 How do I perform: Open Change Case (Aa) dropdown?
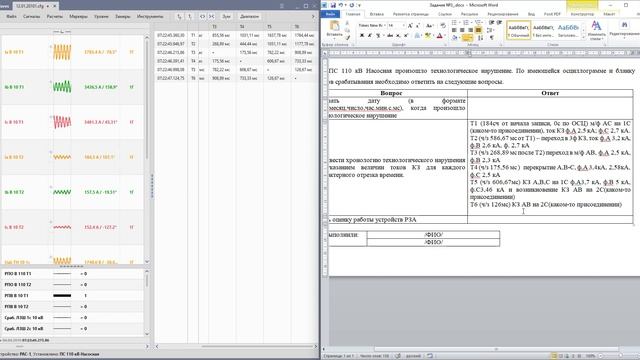pyautogui.click(x=429, y=25)
